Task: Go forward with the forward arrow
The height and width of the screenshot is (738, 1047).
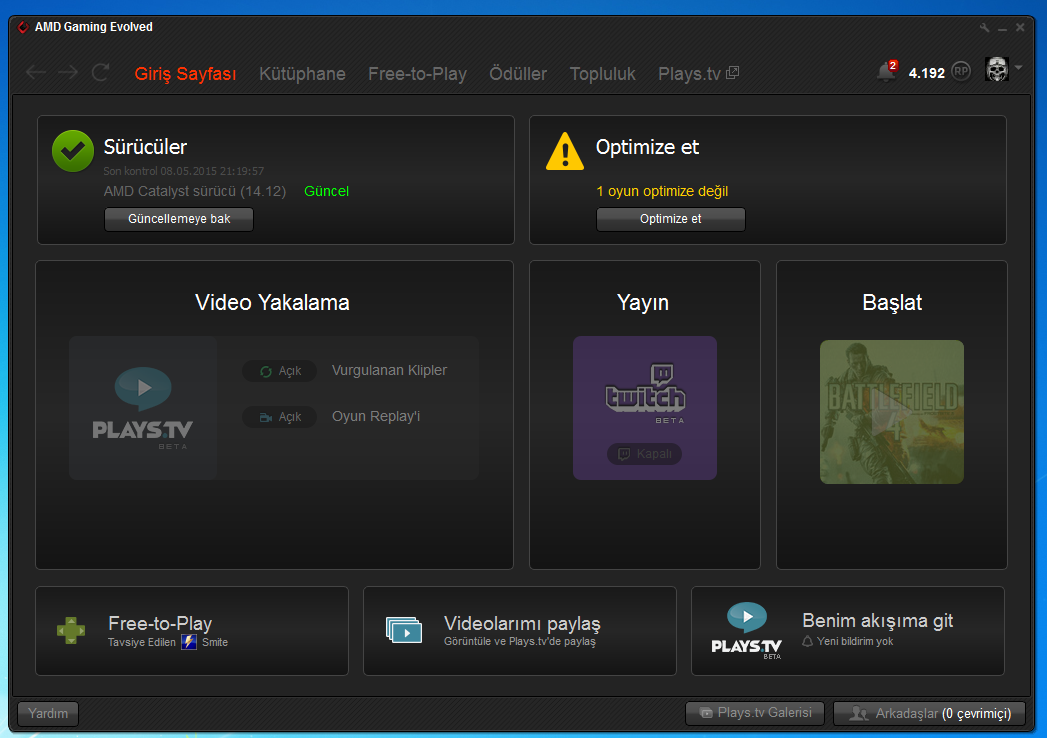Action: click(x=68, y=72)
